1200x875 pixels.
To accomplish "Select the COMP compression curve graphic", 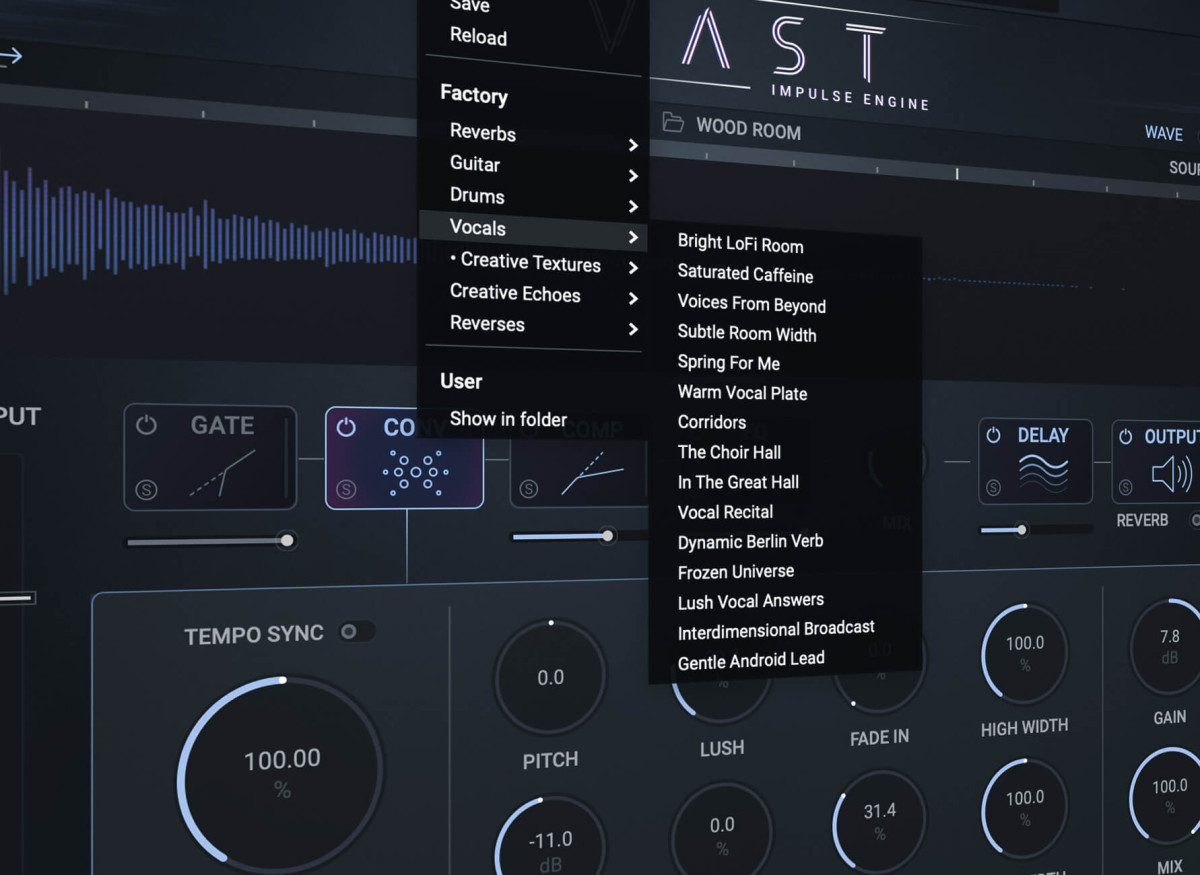I will [593, 473].
